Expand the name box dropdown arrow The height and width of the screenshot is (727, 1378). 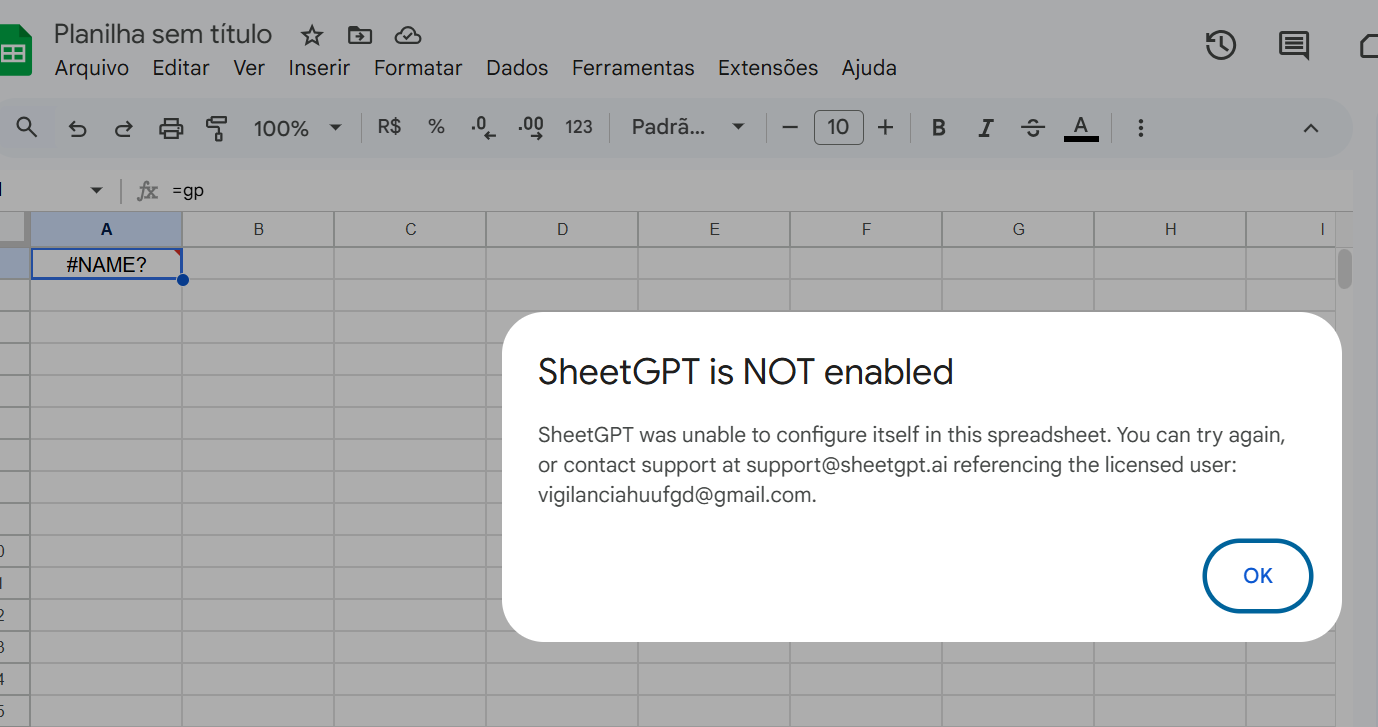[97, 190]
